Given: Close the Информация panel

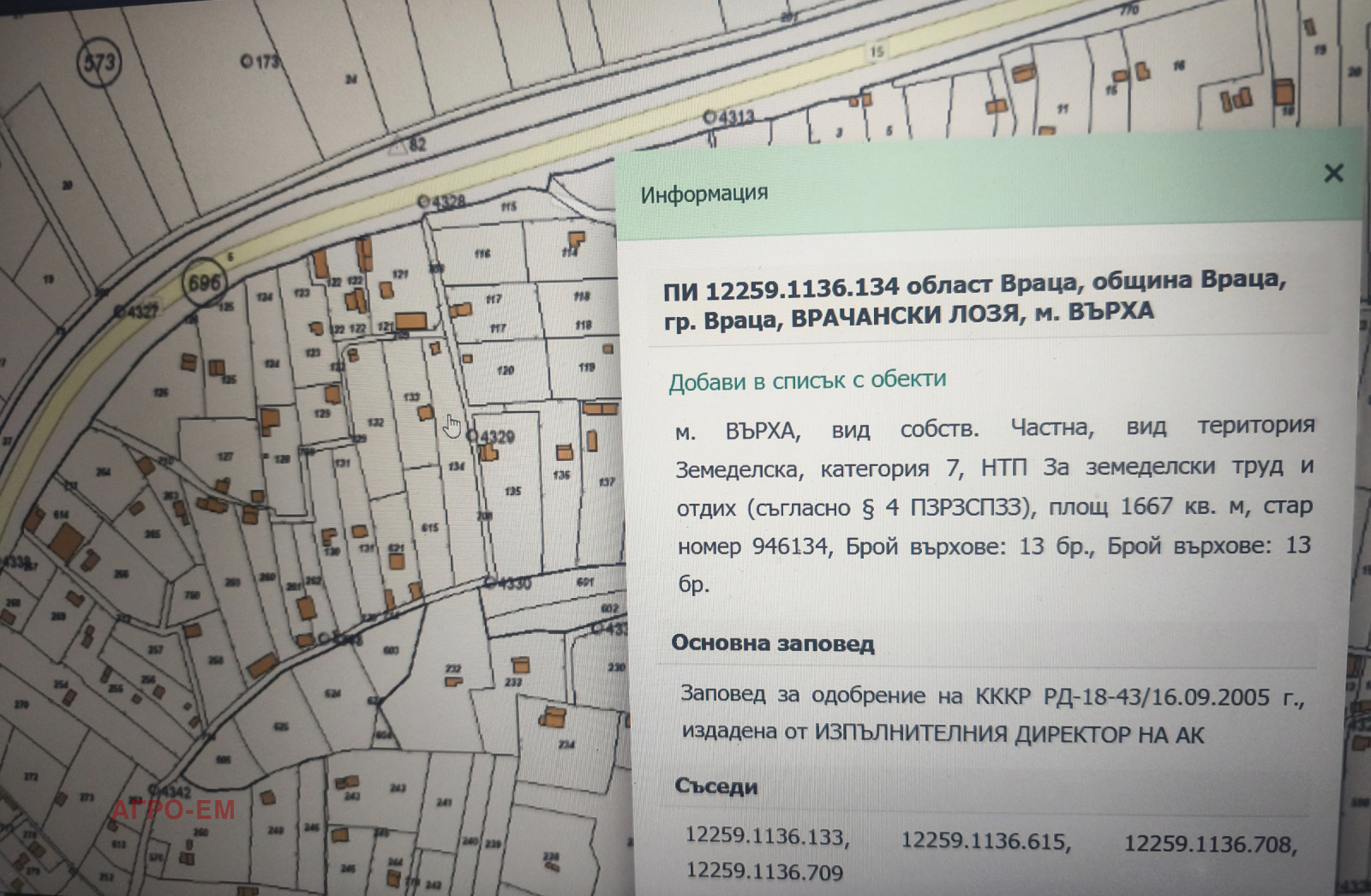Looking at the screenshot, I should [1333, 175].
